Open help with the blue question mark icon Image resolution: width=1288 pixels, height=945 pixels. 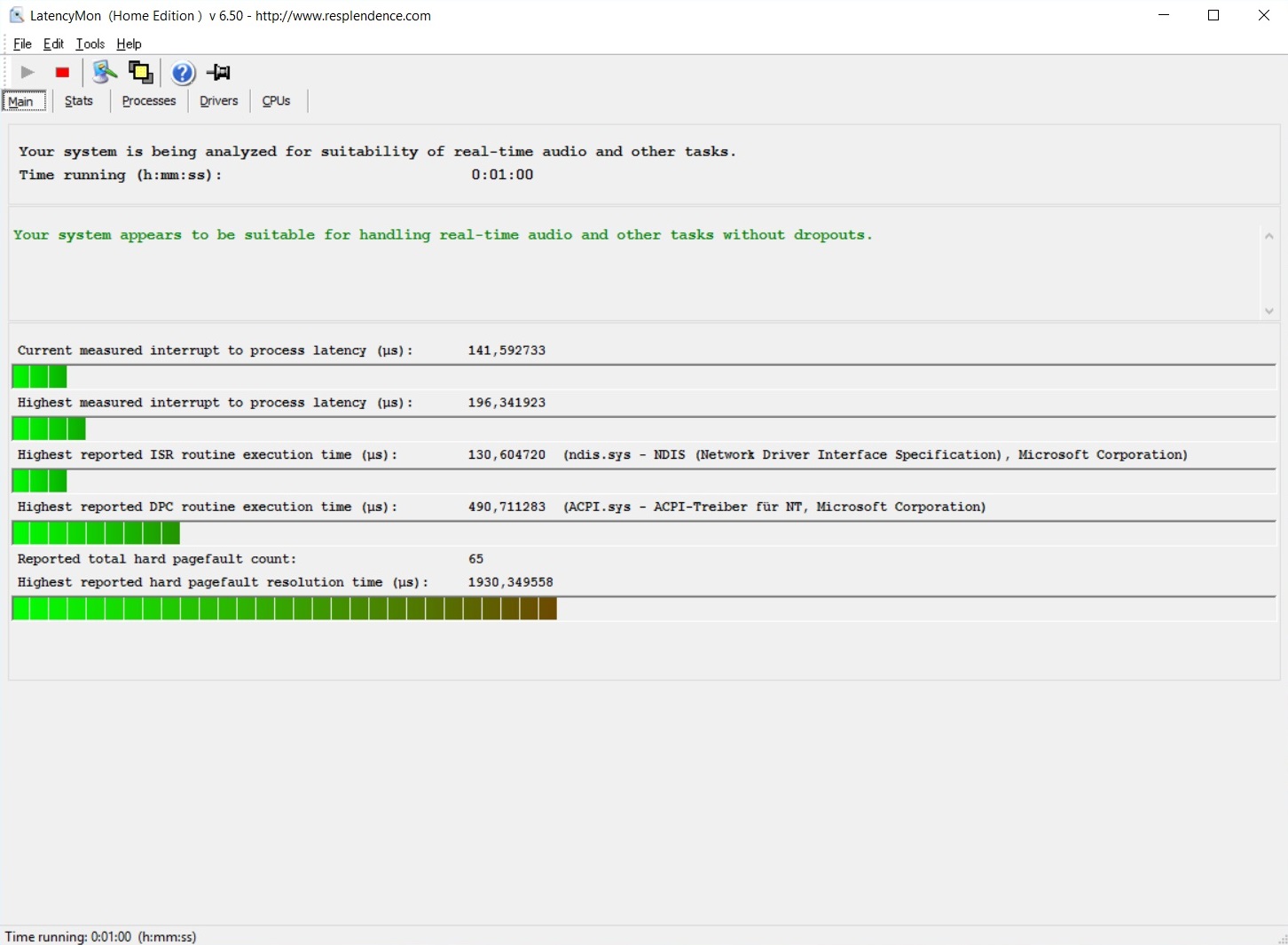[x=183, y=73]
